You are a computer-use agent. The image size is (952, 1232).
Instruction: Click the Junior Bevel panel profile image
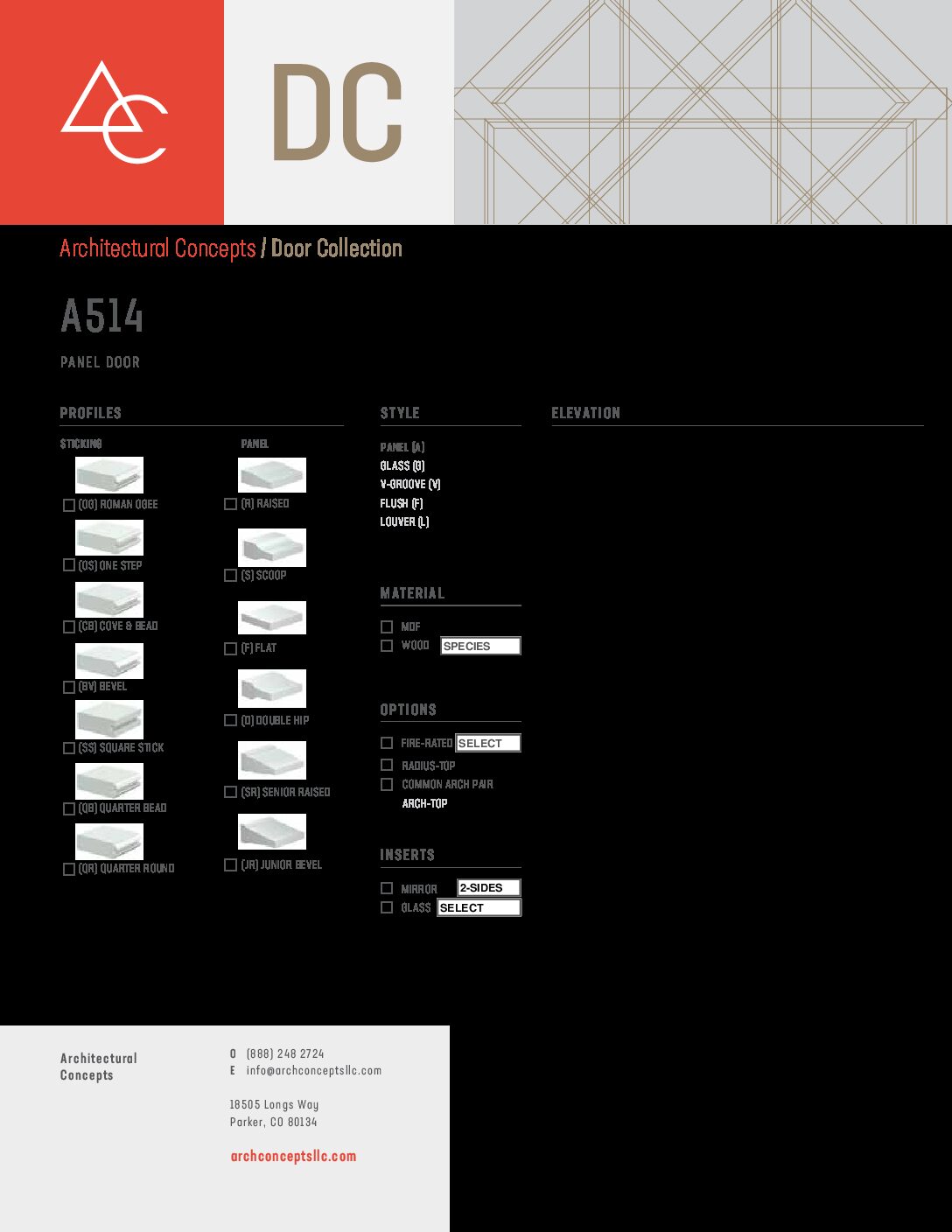272,831
